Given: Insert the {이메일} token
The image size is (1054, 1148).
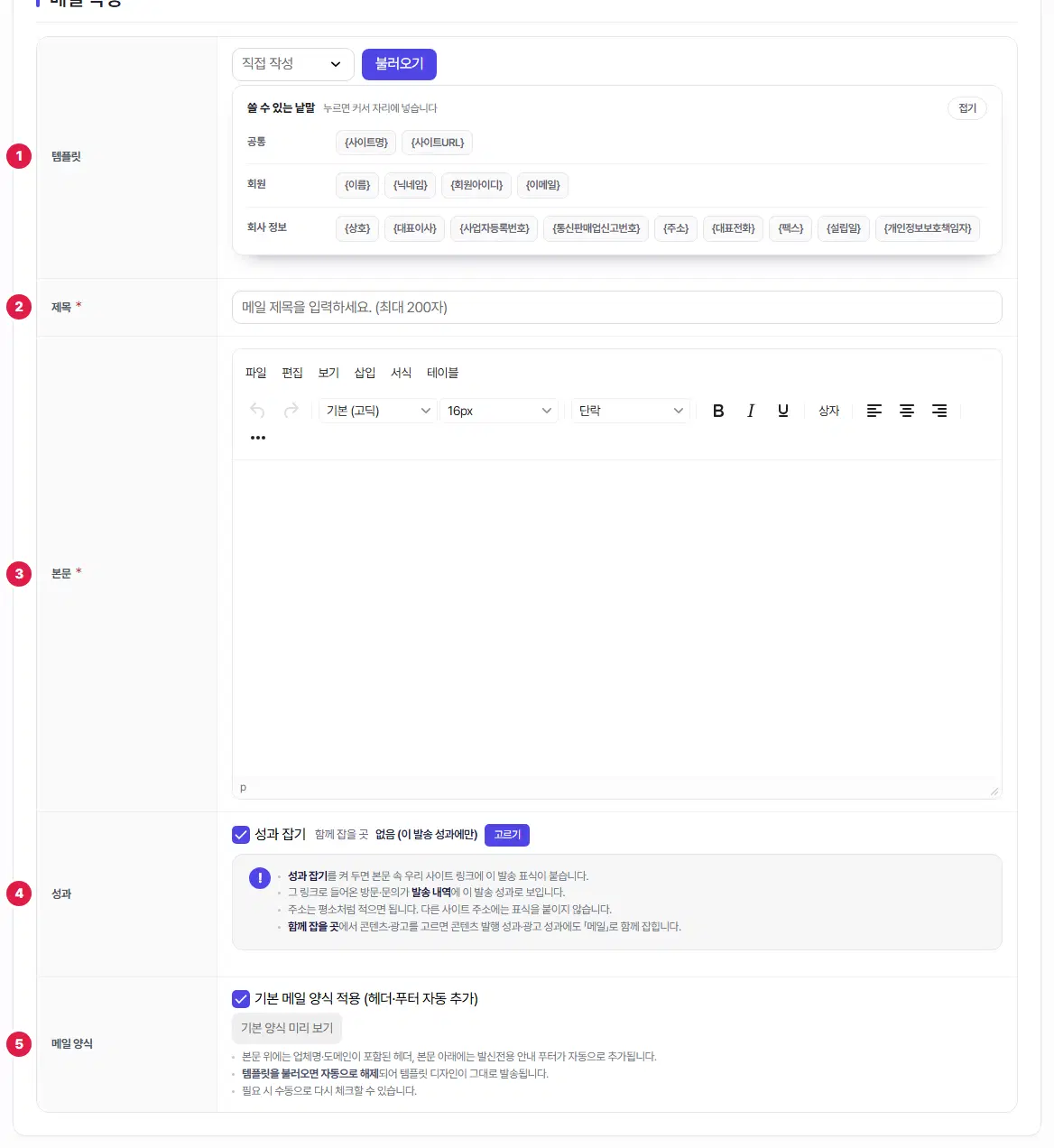Looking at the screenshot, I should tap(543, 185).
